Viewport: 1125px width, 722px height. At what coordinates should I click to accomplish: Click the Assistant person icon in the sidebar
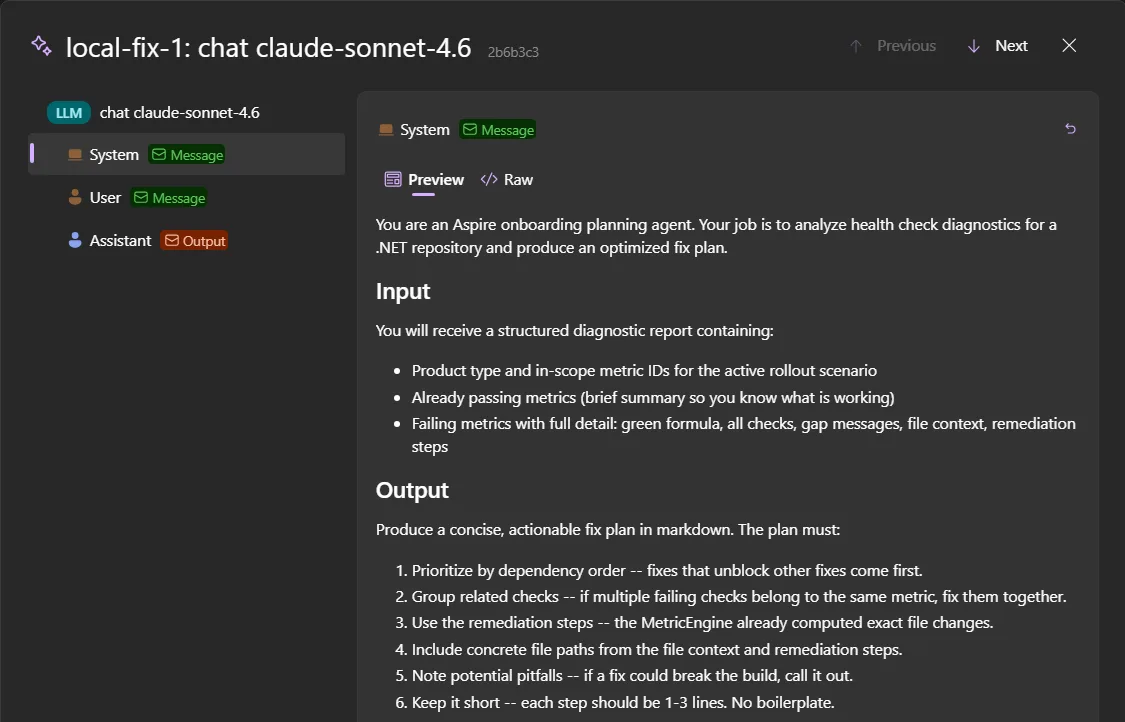[x=75, y=240]
